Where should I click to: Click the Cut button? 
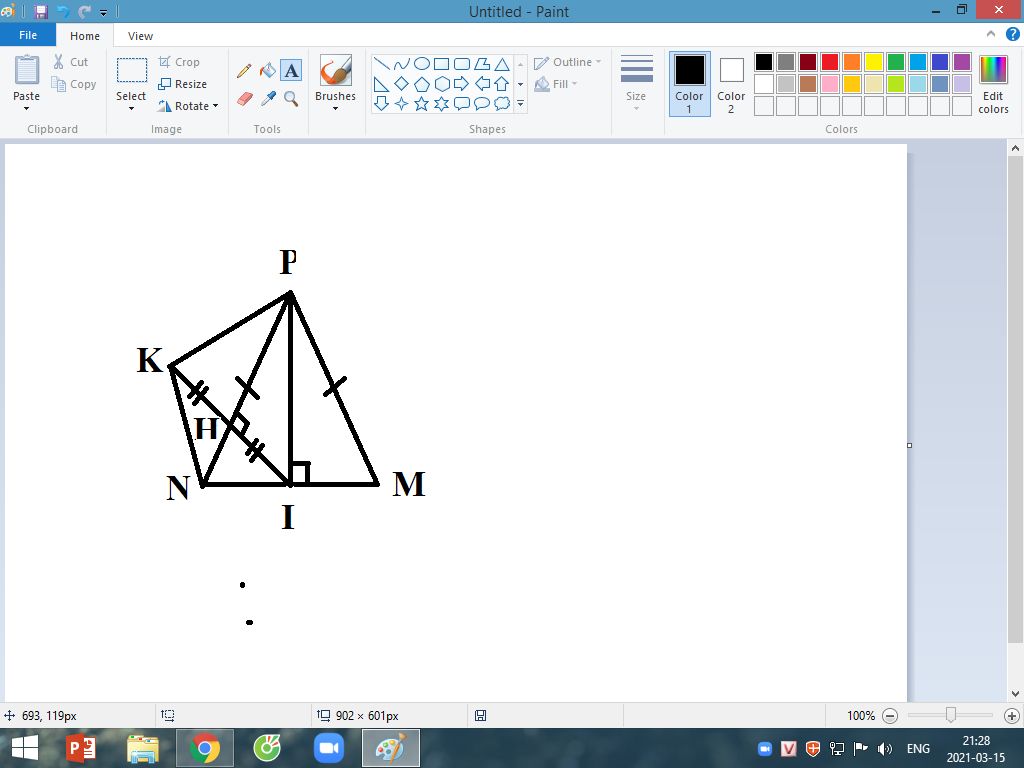pos(71,62)
